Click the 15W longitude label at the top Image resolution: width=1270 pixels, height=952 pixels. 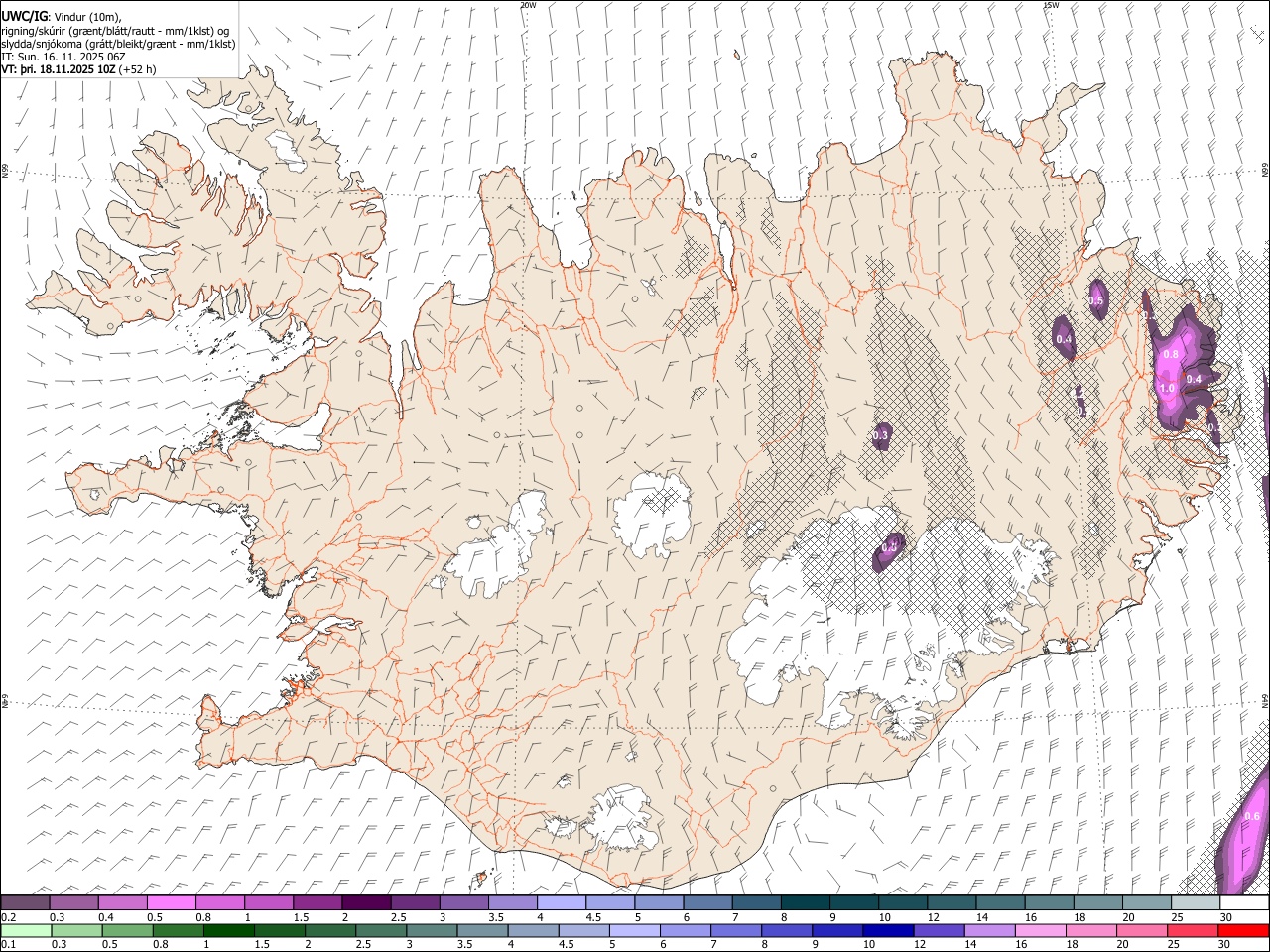pos(1051,5)
